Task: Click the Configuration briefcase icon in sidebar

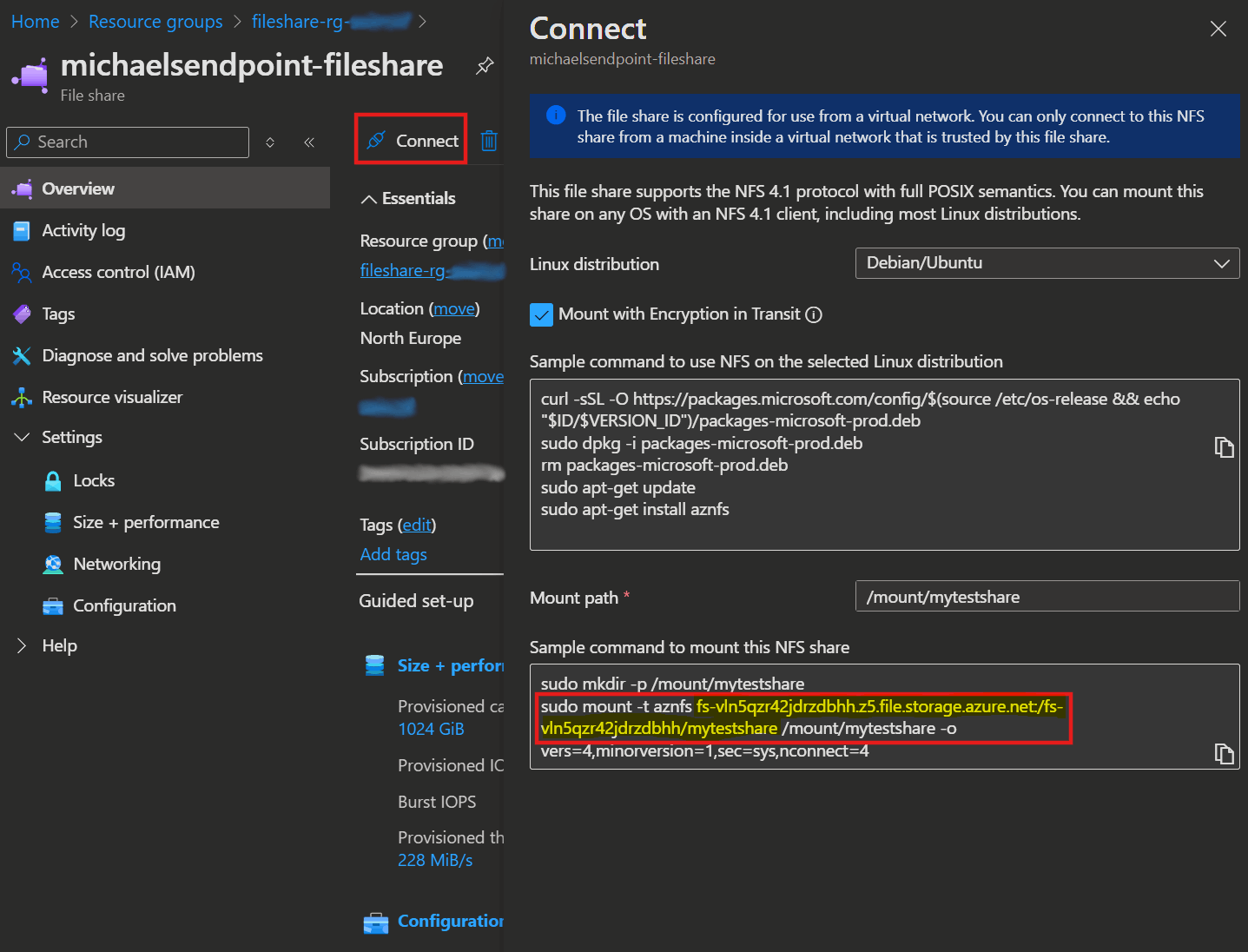Action: point(53,605)
